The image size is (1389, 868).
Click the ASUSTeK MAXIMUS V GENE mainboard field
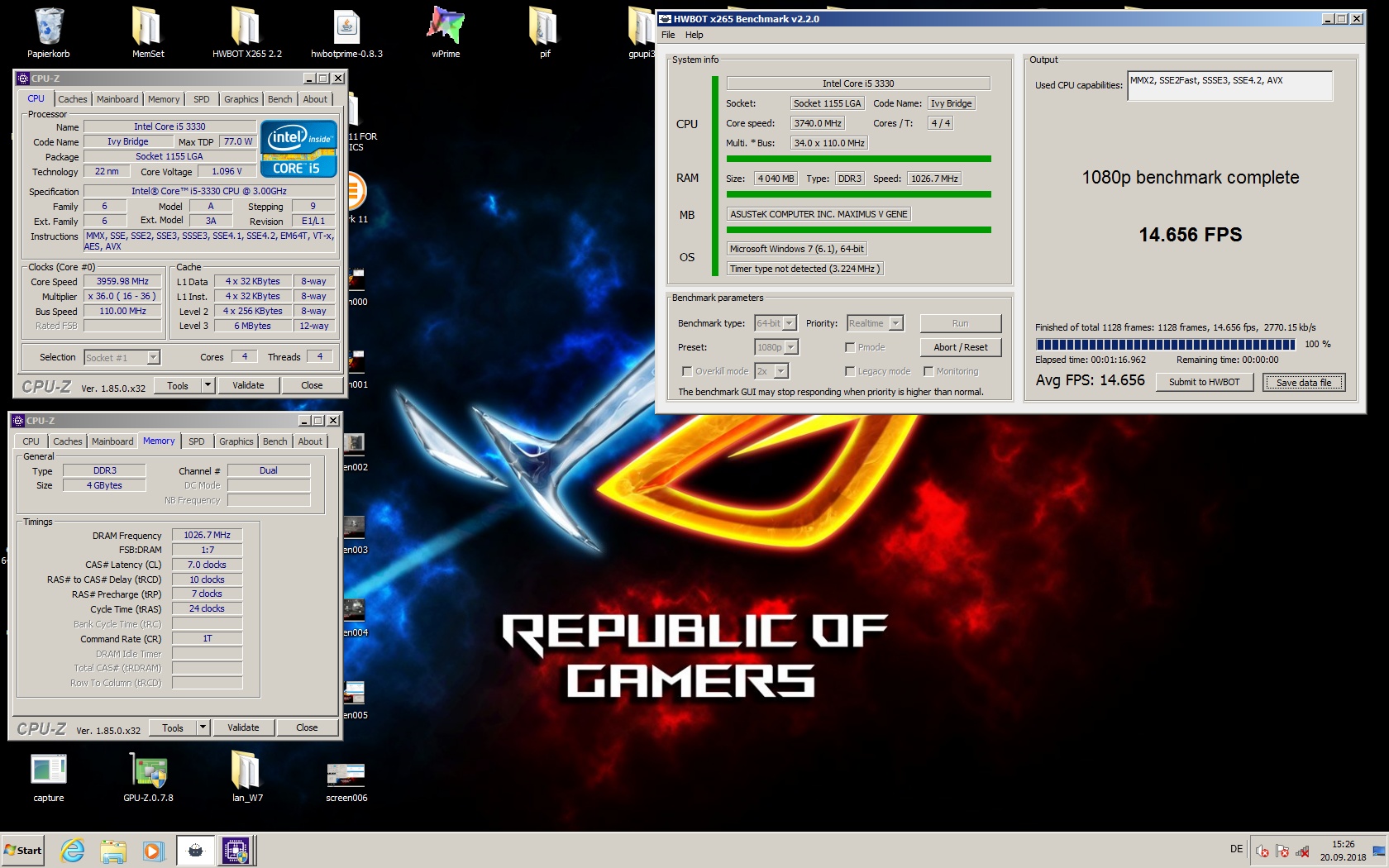pos(819,214)
